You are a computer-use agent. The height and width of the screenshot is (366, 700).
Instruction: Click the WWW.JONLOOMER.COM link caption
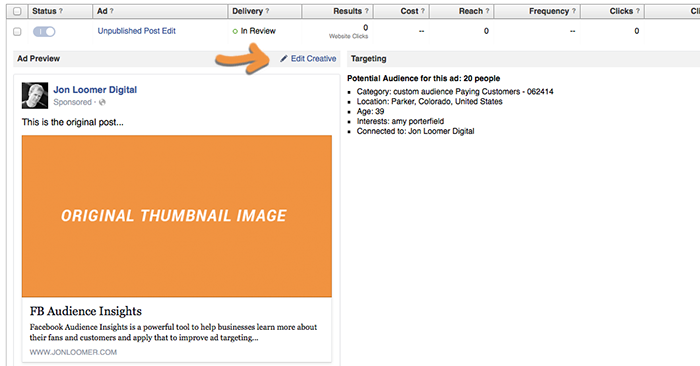pos(73,352)
